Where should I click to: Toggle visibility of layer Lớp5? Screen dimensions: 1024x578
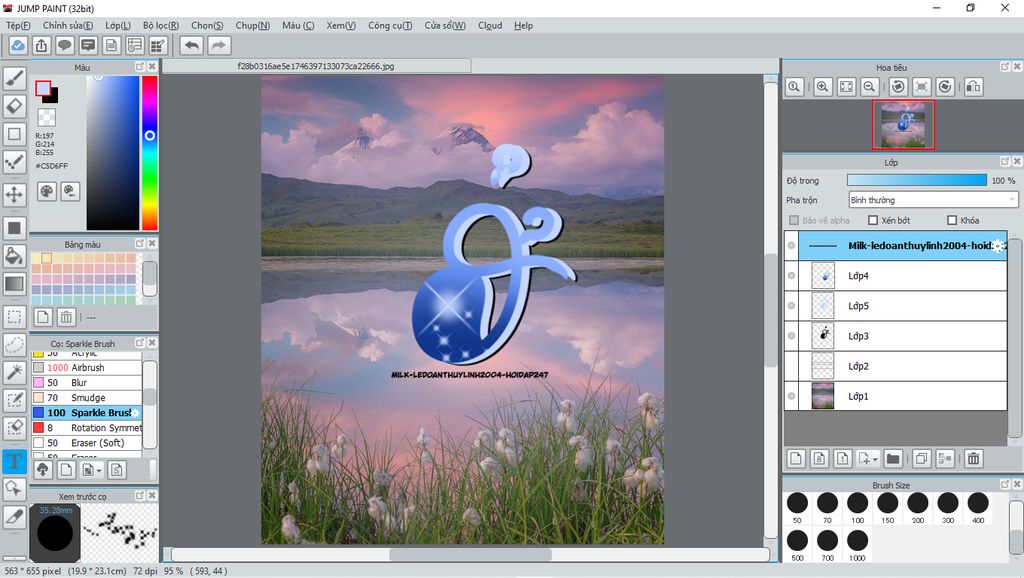(x=792, y=306)
